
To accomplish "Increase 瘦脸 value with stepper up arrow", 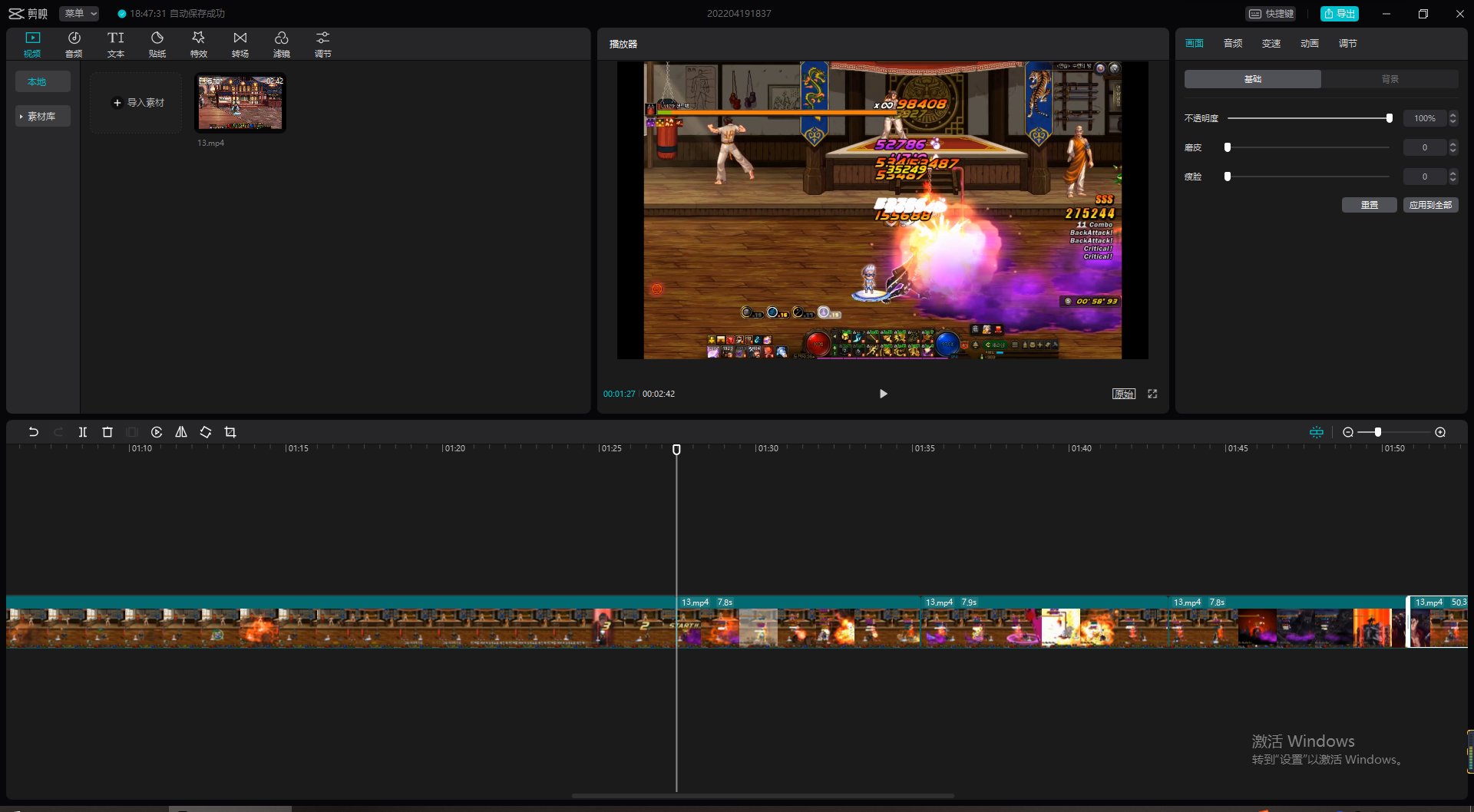I will pyautogui.click(x=1453, y=173).
